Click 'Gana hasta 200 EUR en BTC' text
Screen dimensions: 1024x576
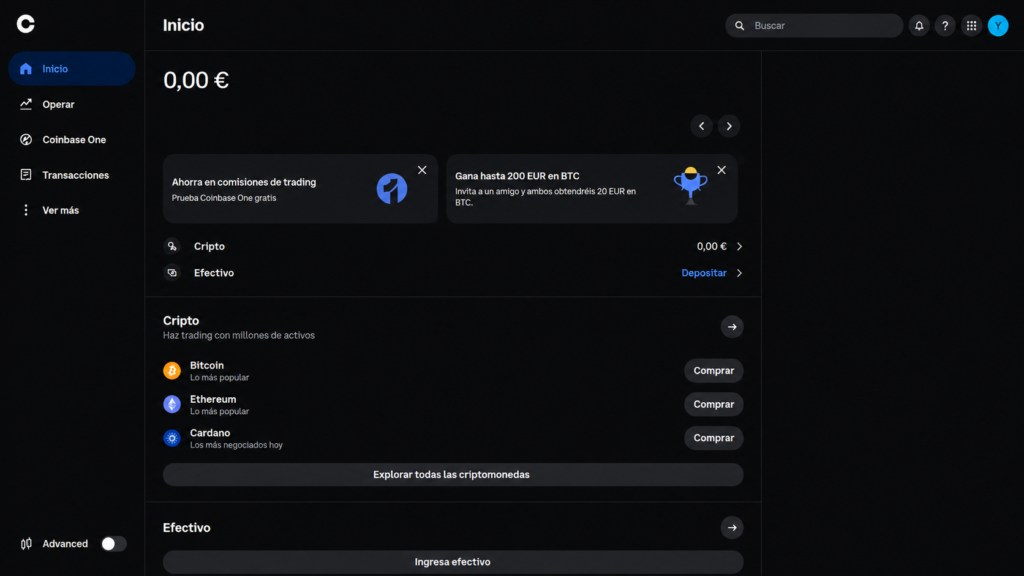pyautogui.click(x=517, y=176)
